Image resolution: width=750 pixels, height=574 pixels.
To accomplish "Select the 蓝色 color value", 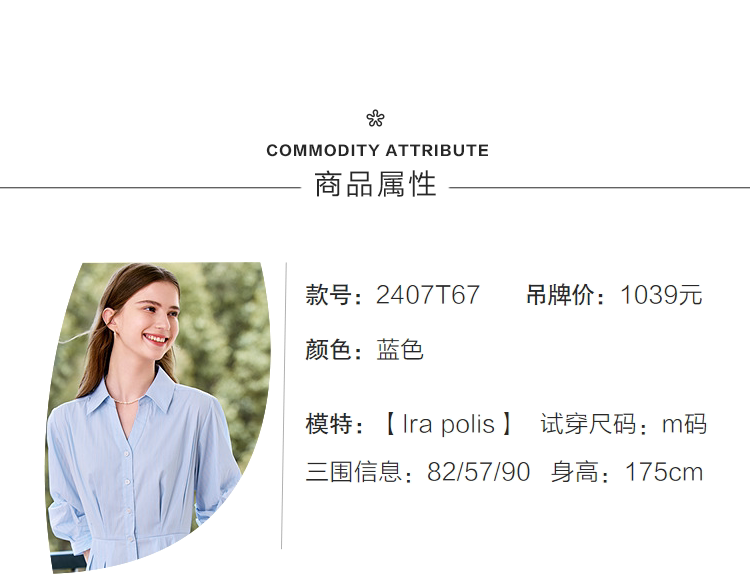I will [400, 350].
